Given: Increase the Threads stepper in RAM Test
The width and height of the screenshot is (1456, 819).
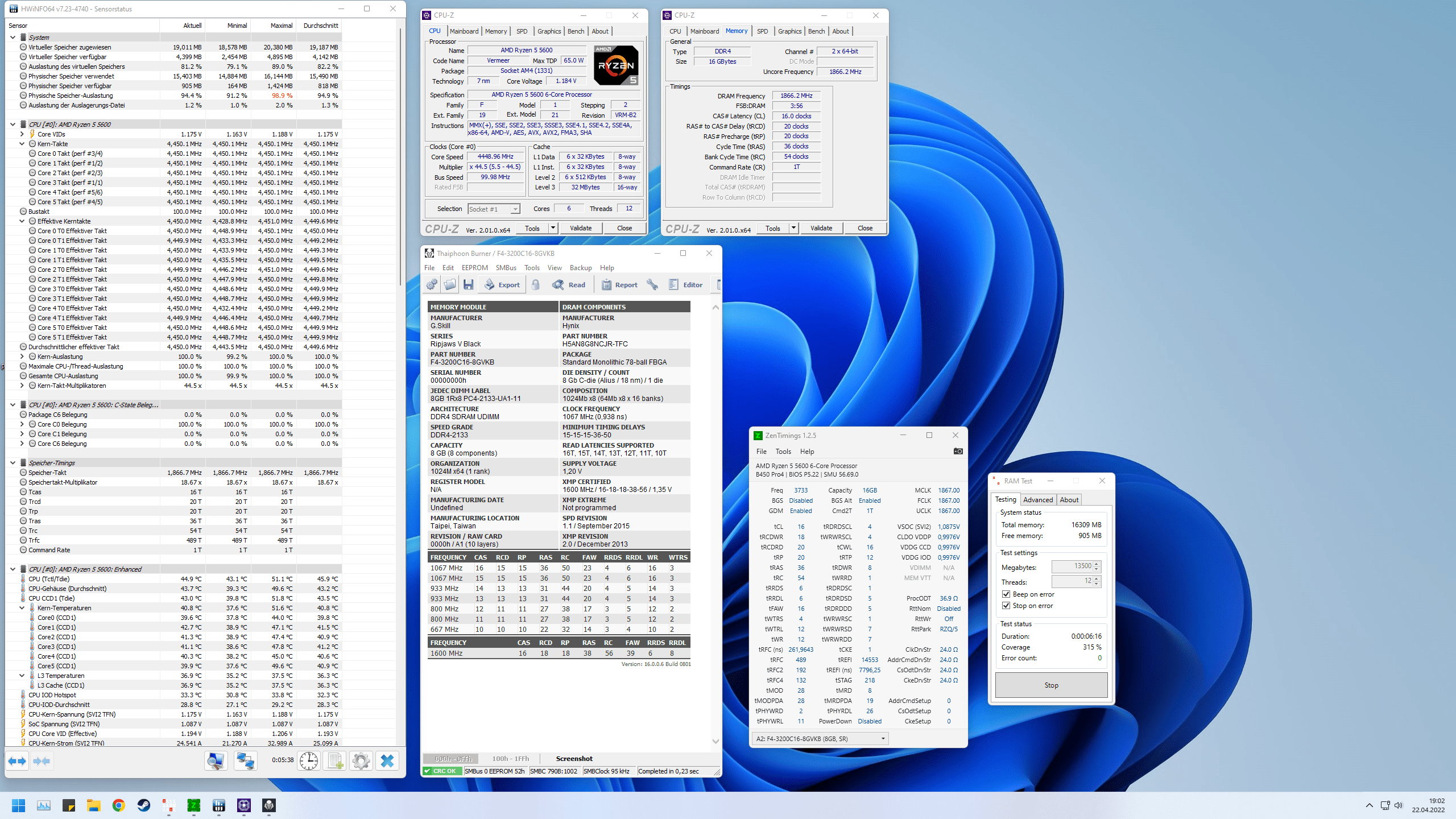Looking at the screenshot, I should click(x=1097, y=578).
